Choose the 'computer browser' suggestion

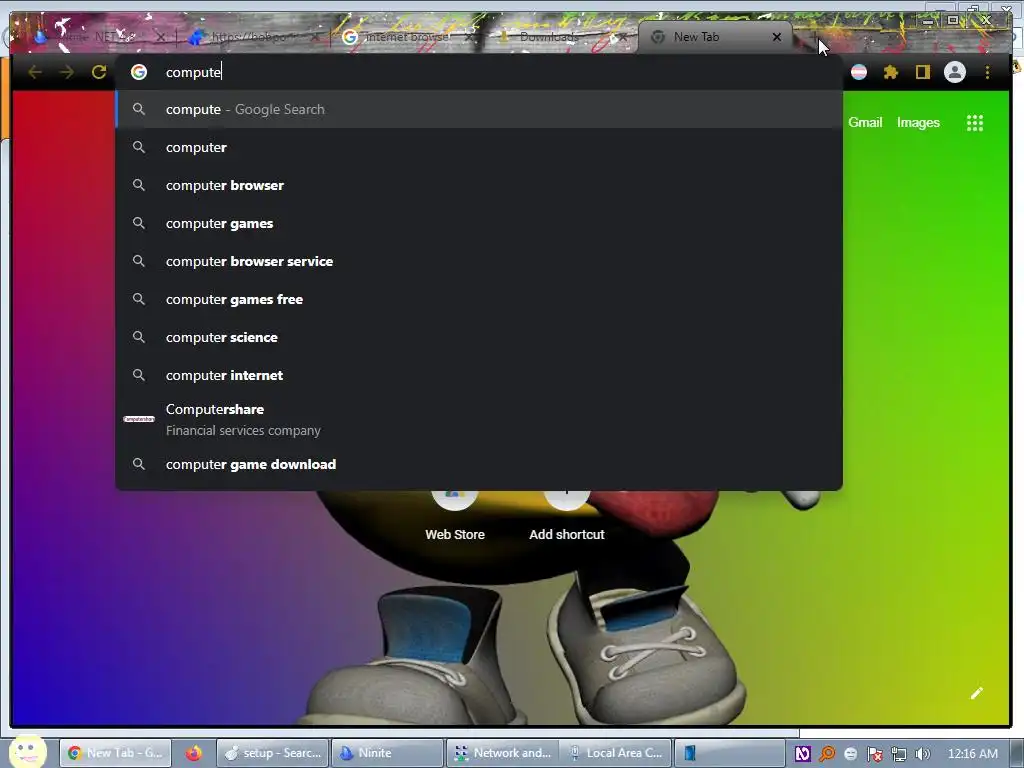tap(479, 185)
